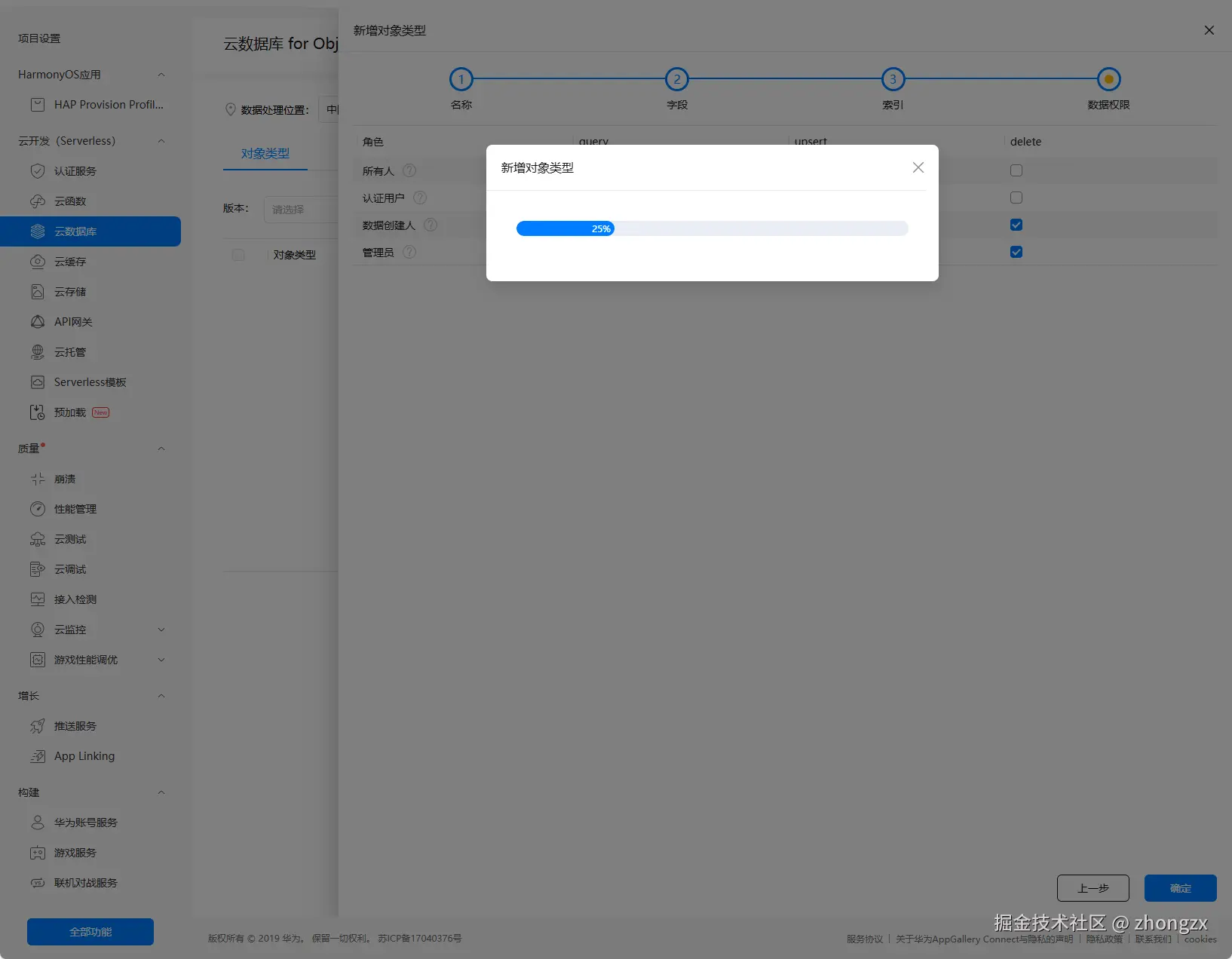Go to wizard step 3 索引

tap(893, 79)
